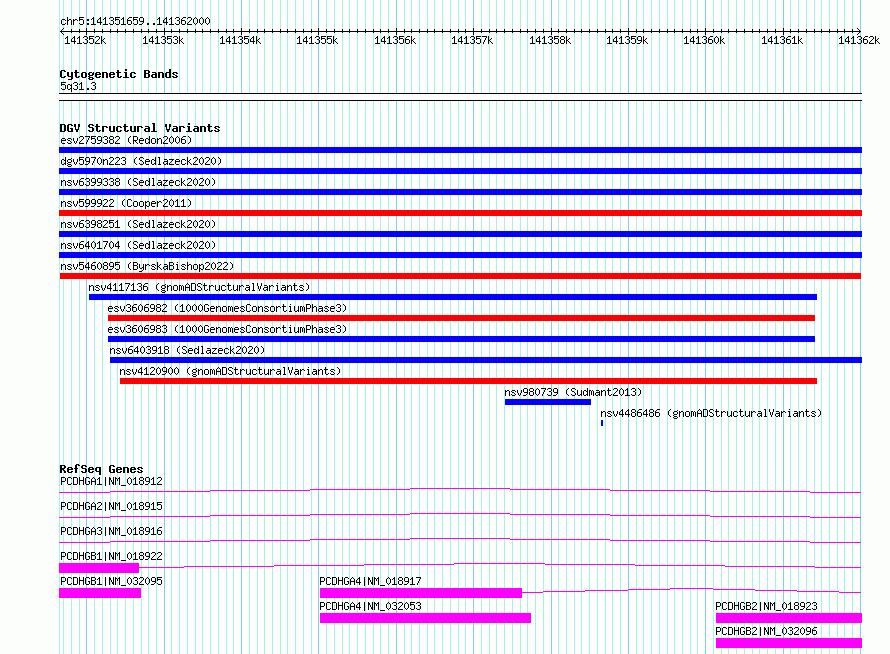Click the PCDHGB2|NM_018923 exon block
This screenshot has height=654, width=890.
pos(789,618)
